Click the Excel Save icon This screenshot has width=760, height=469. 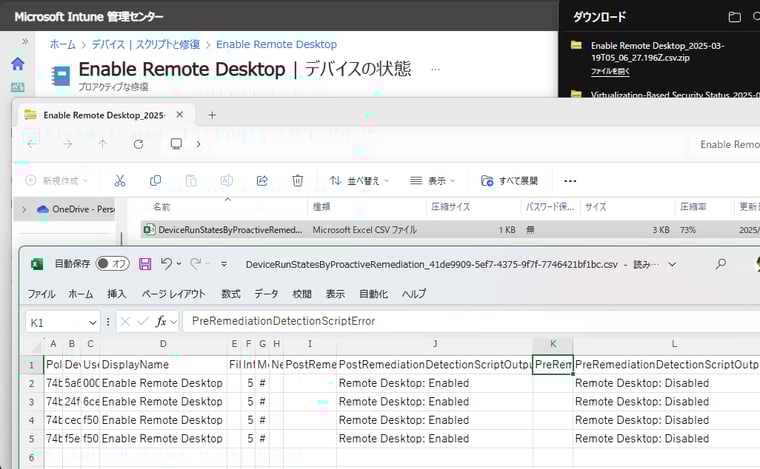click(x=145, y=264)
